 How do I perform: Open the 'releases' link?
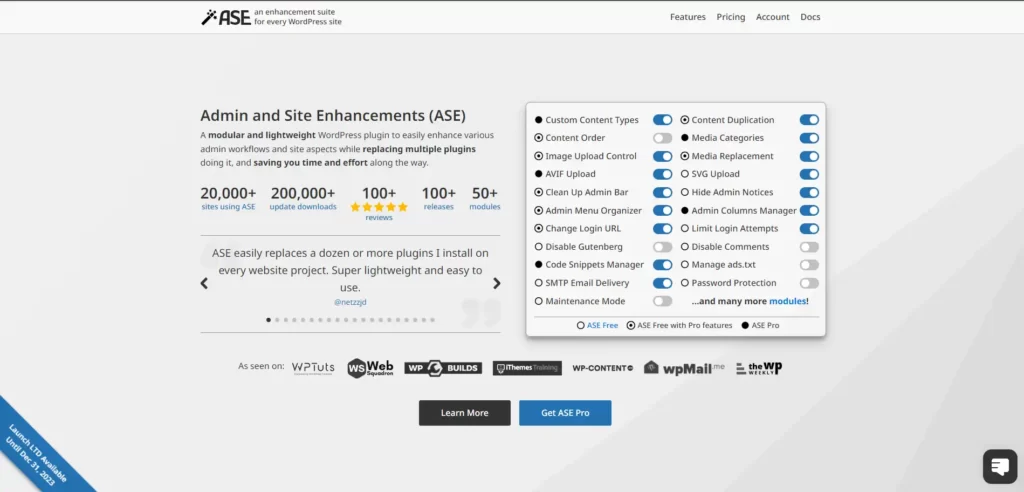(438, 206)
